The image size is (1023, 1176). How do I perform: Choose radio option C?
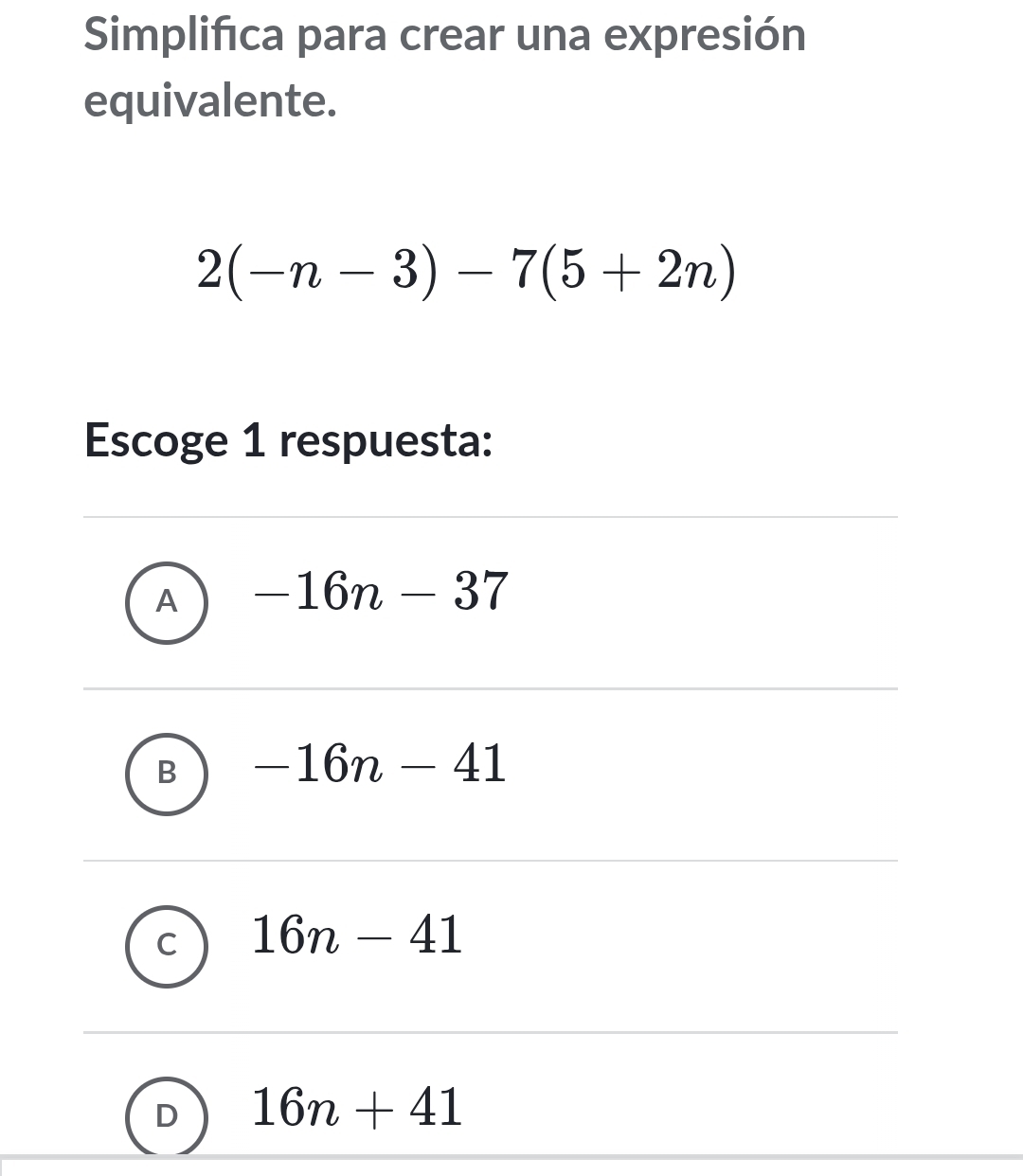pos(167,946)
